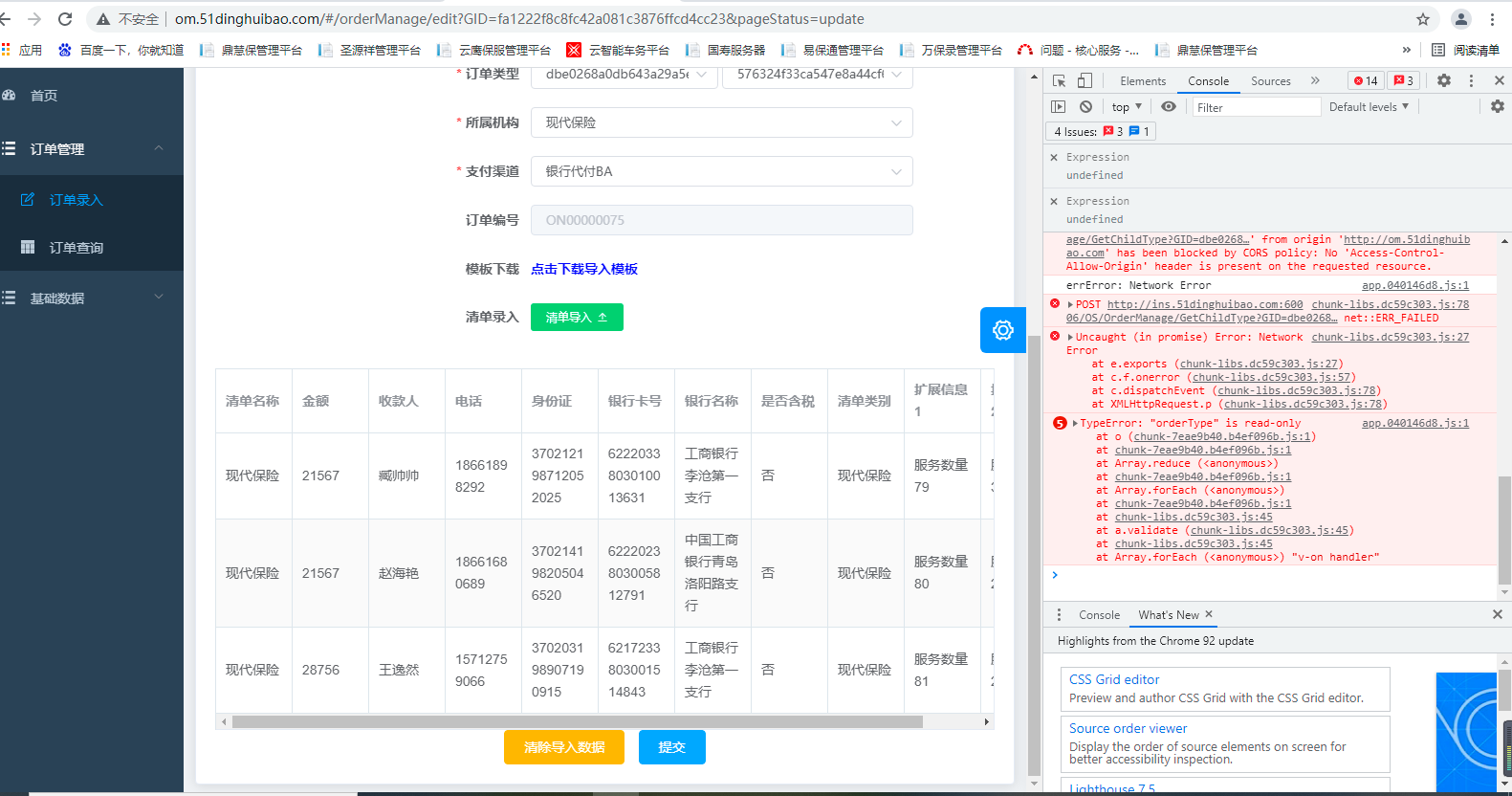Viewport: 1512px width, 796px height.
Task: Expand the 支付渠道 dropdown
Action: tap(721, 171)
